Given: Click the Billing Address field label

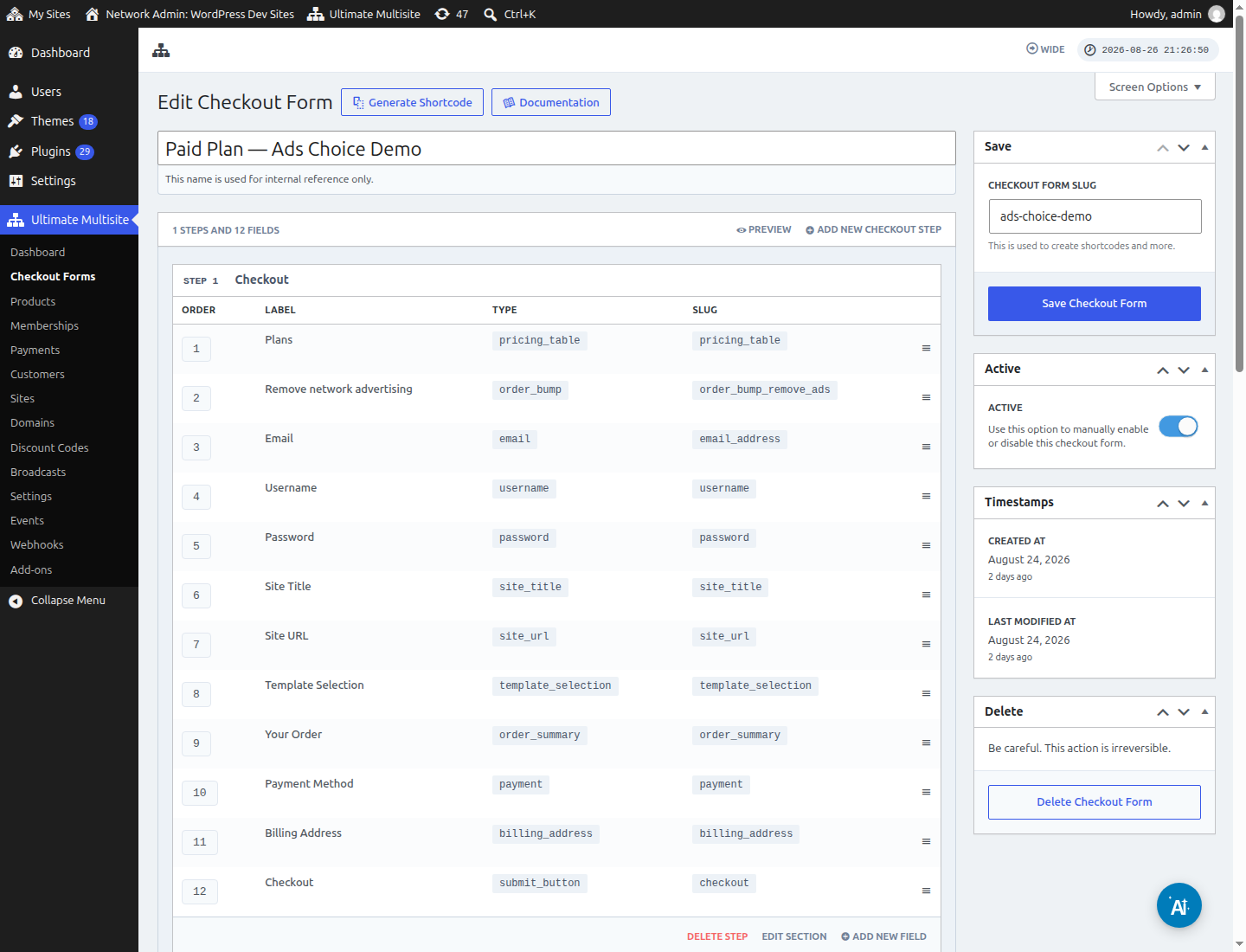Looking at the screenshot, I should tap(303, 833).
